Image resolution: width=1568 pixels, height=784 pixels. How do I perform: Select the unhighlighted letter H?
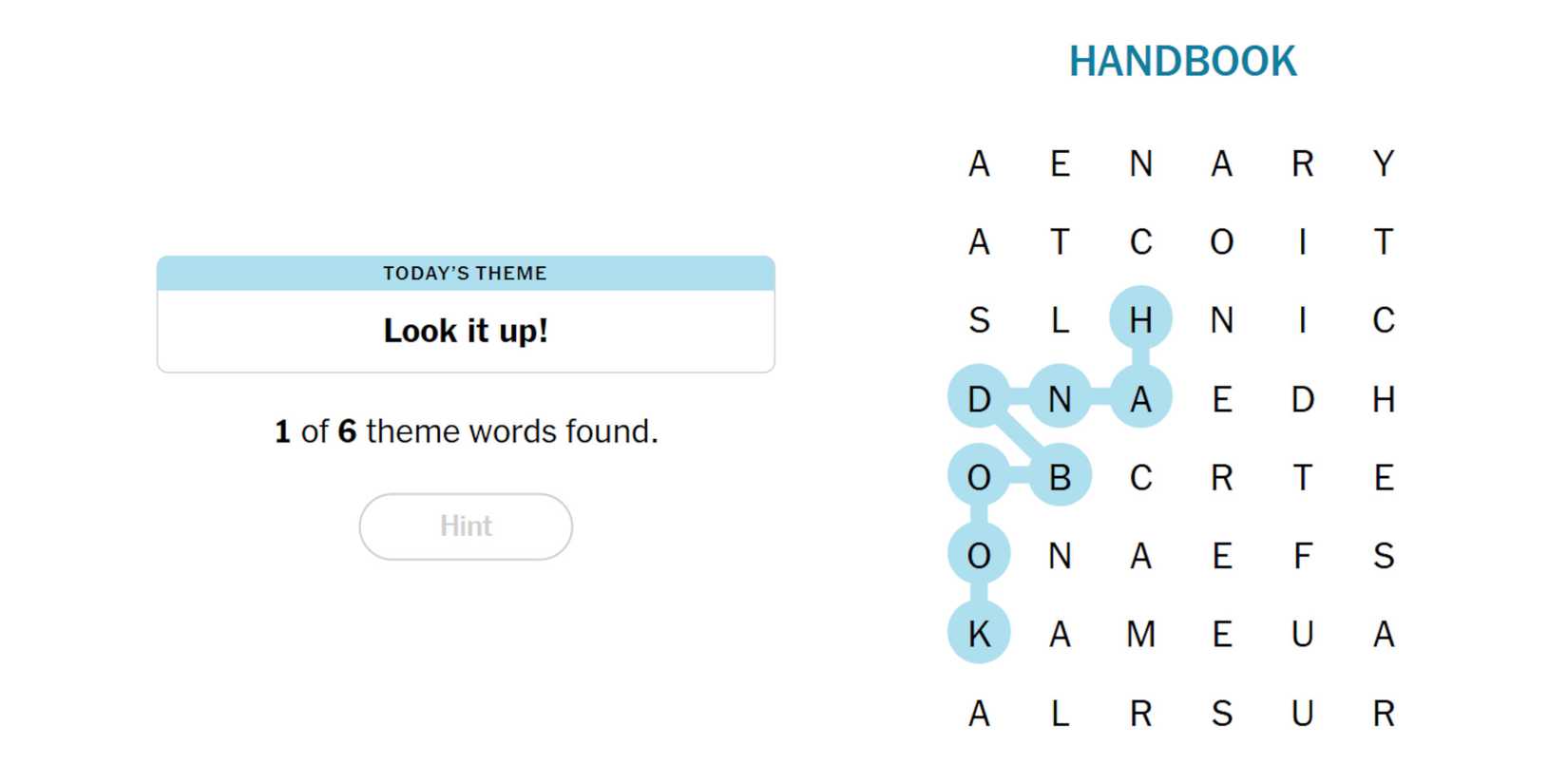click(x=1384, y=398)
